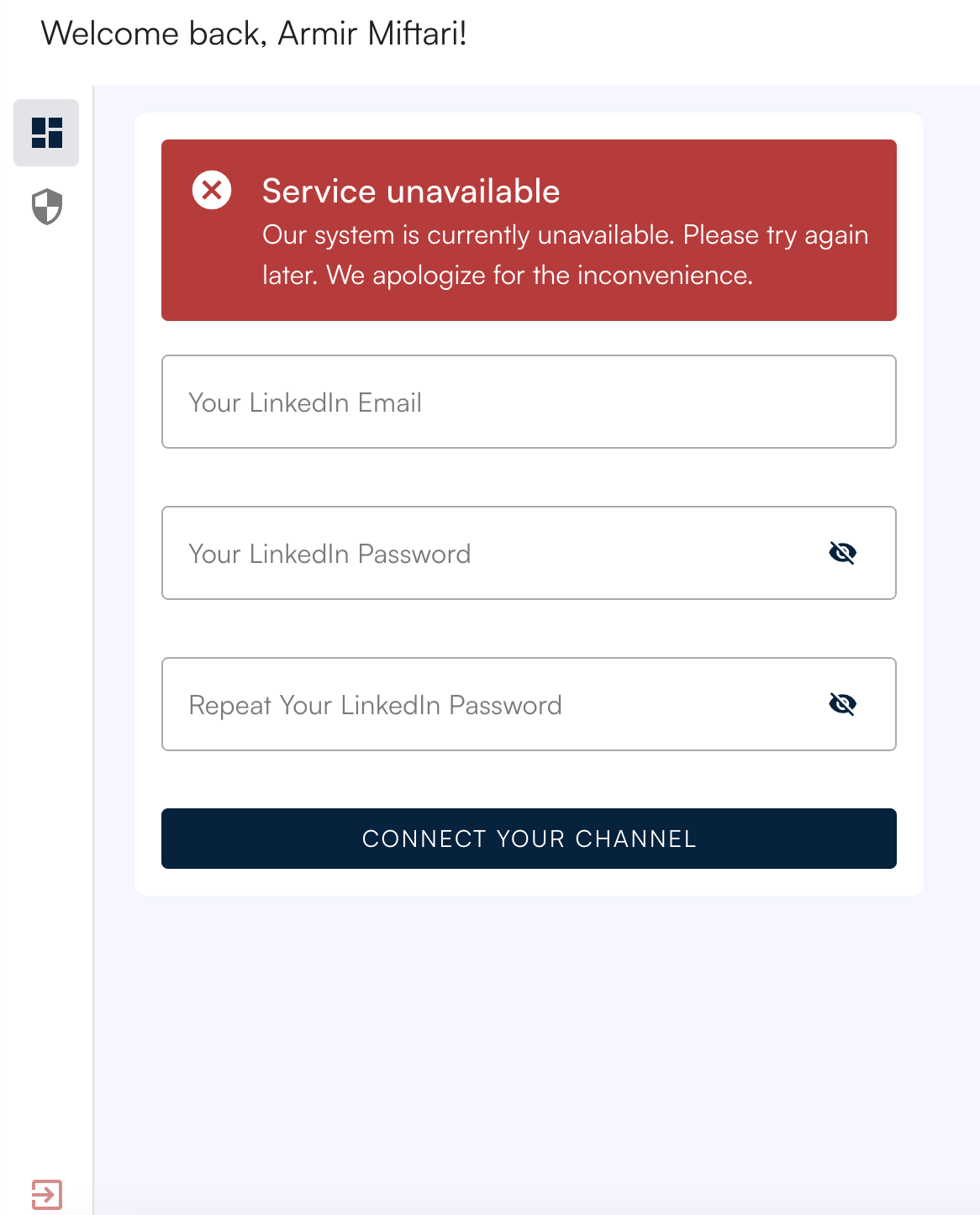980x1215 pixels.
Task: Open the dashboard grid icon in sidebar
Action: [x=46, y=133]
